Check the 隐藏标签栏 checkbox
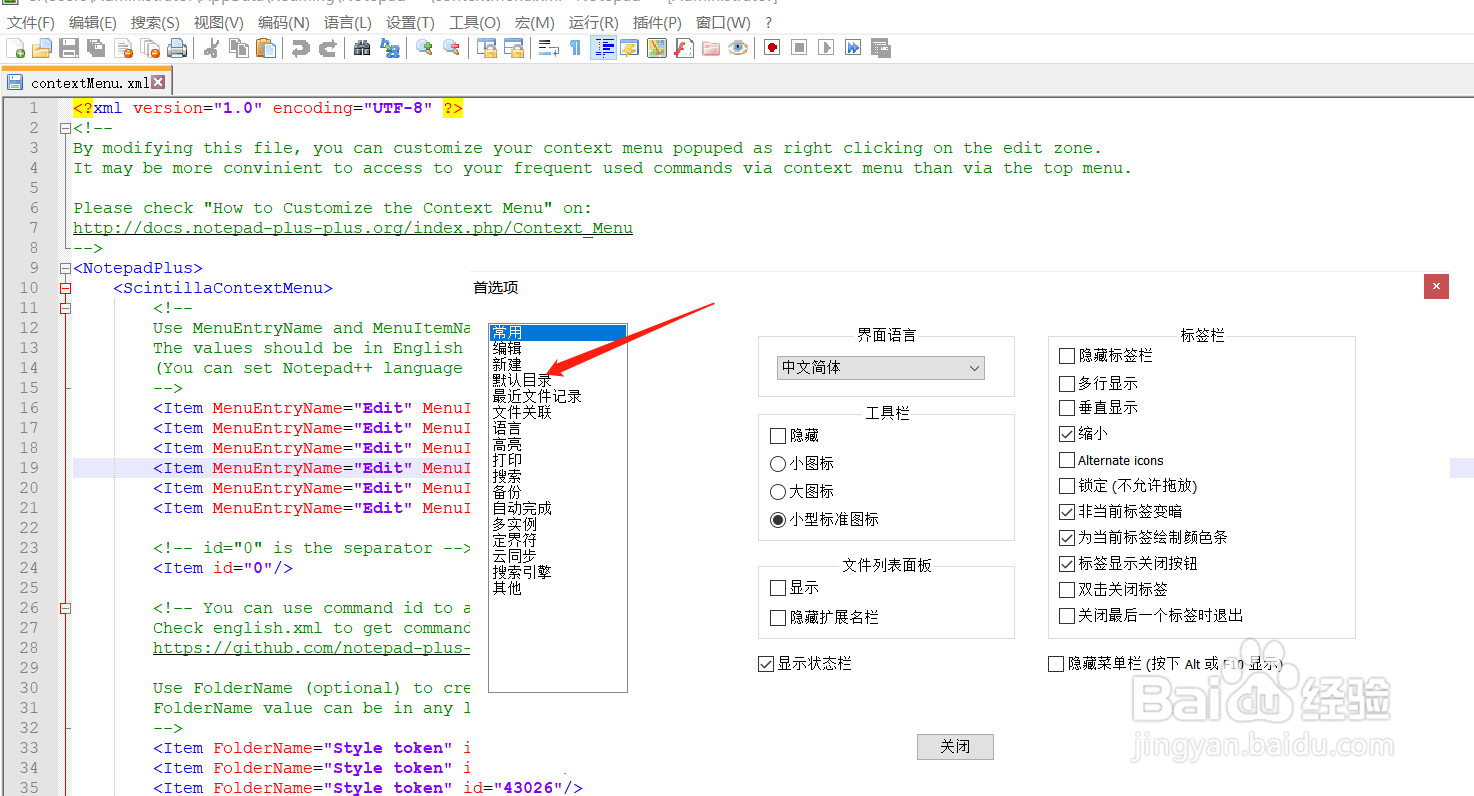This screenshot has height=796, width=1474. 1067,355
